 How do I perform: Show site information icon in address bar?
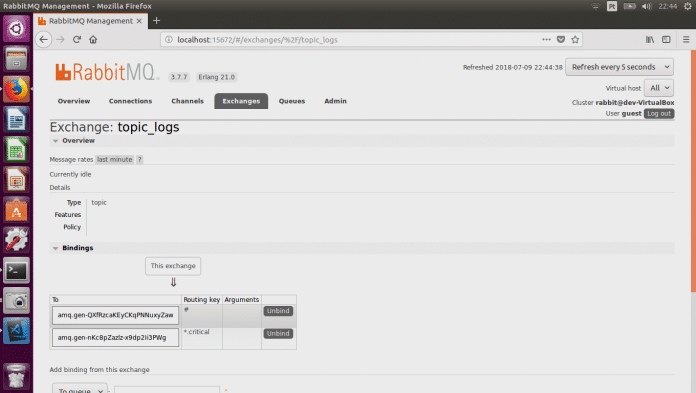(169, 40)
